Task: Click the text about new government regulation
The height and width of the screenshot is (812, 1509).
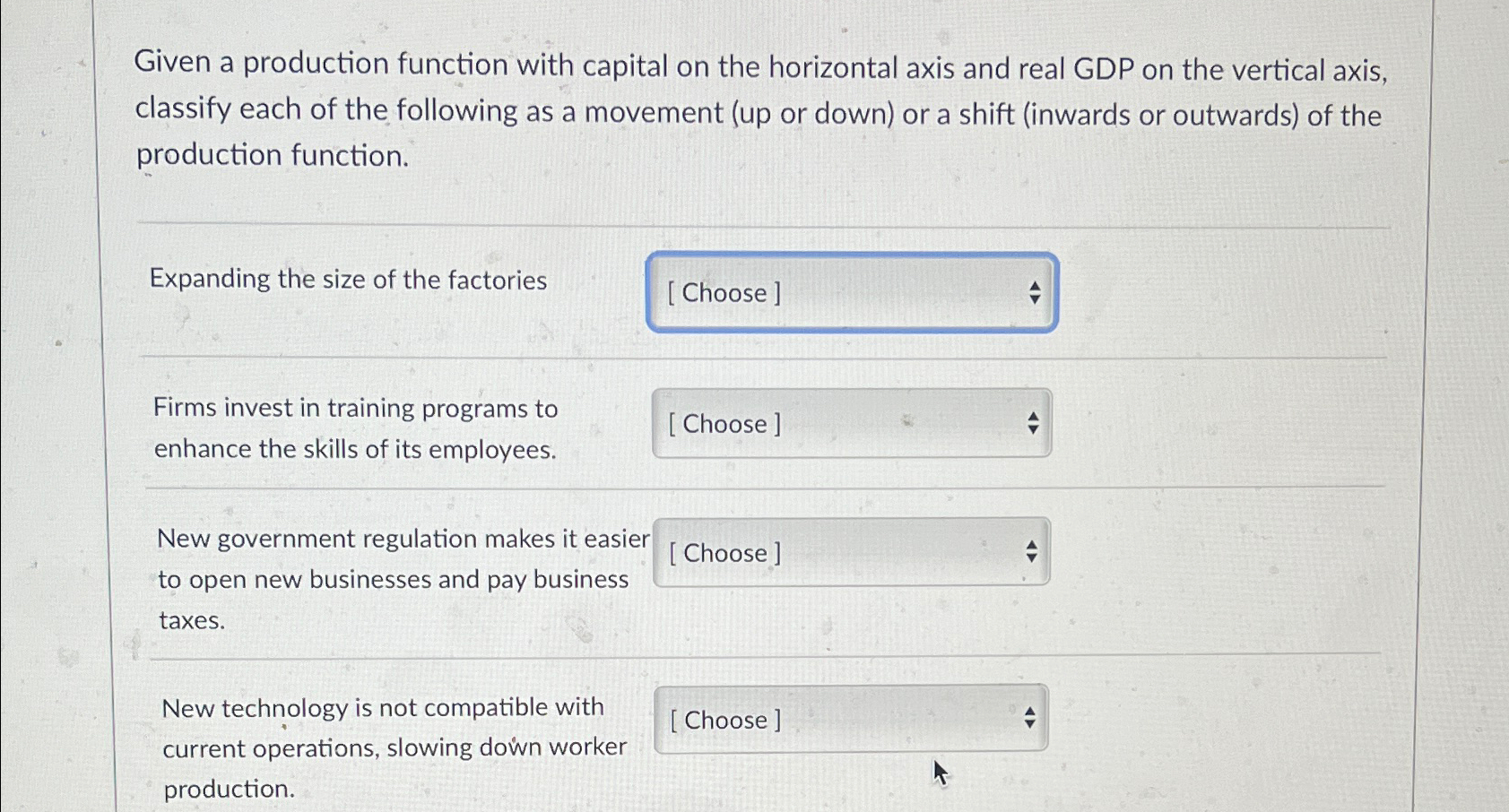Action: (x=403, y=538)
